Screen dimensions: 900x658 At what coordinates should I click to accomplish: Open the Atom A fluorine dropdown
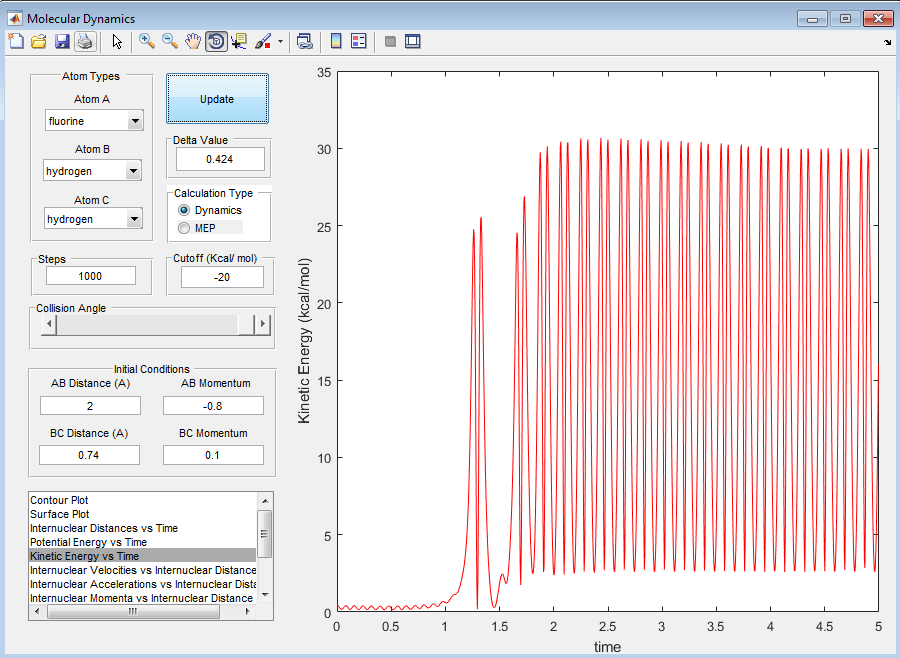pyautogui.click(x=134, y=122)
